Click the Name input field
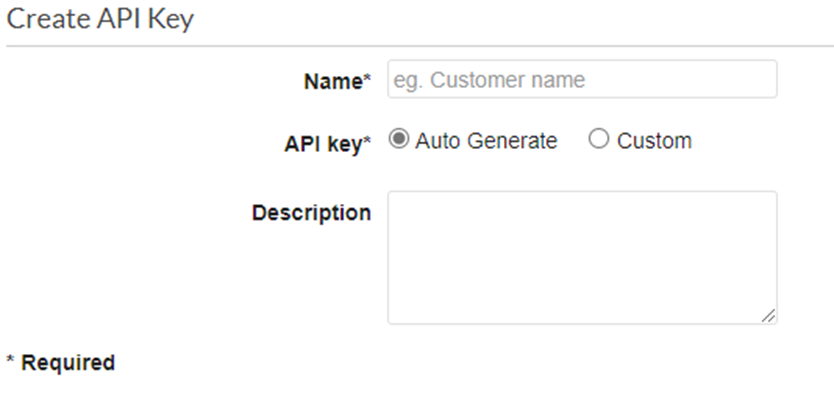834x417 pixels. click(x=582, y=80)
